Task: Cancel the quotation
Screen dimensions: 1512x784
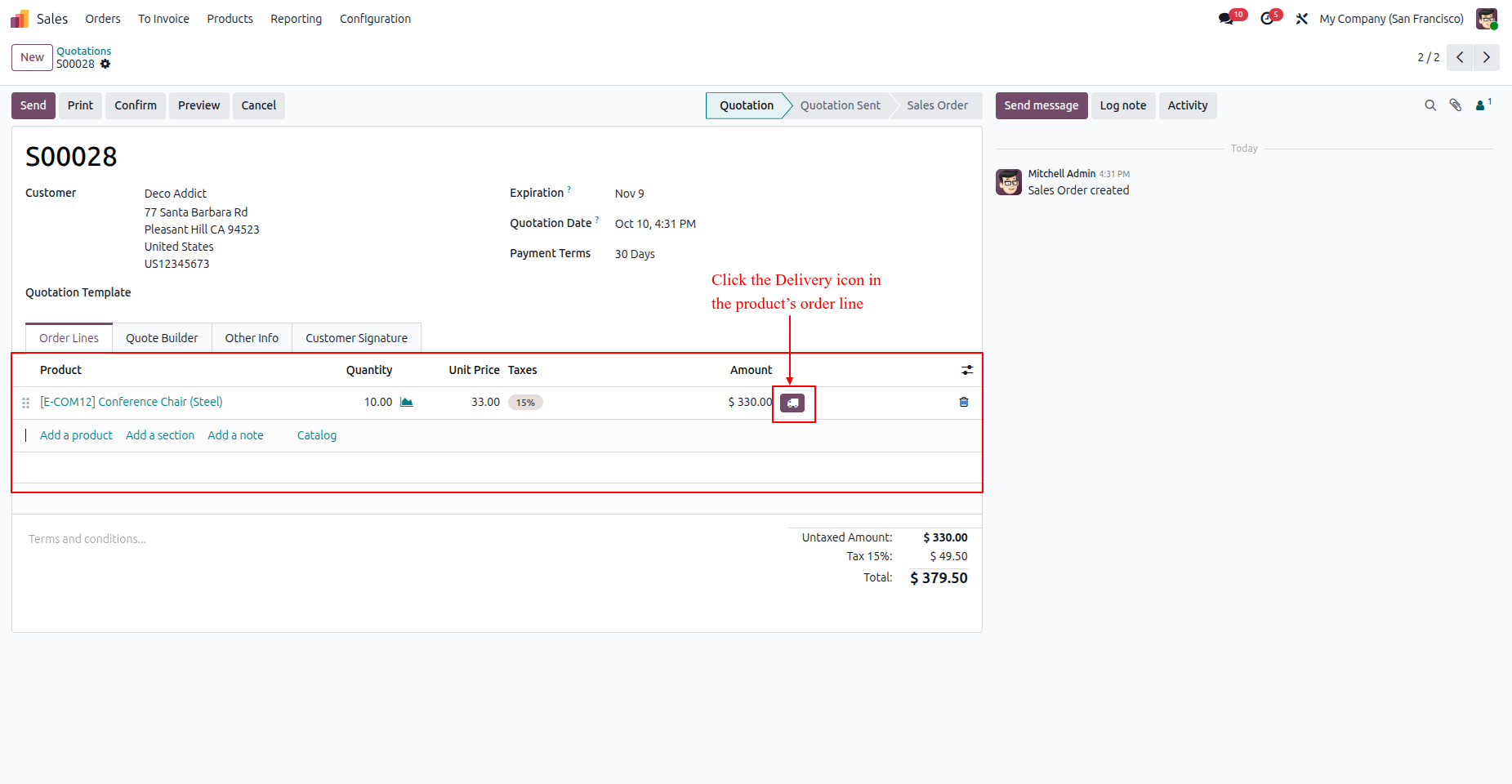Action: 259,105
